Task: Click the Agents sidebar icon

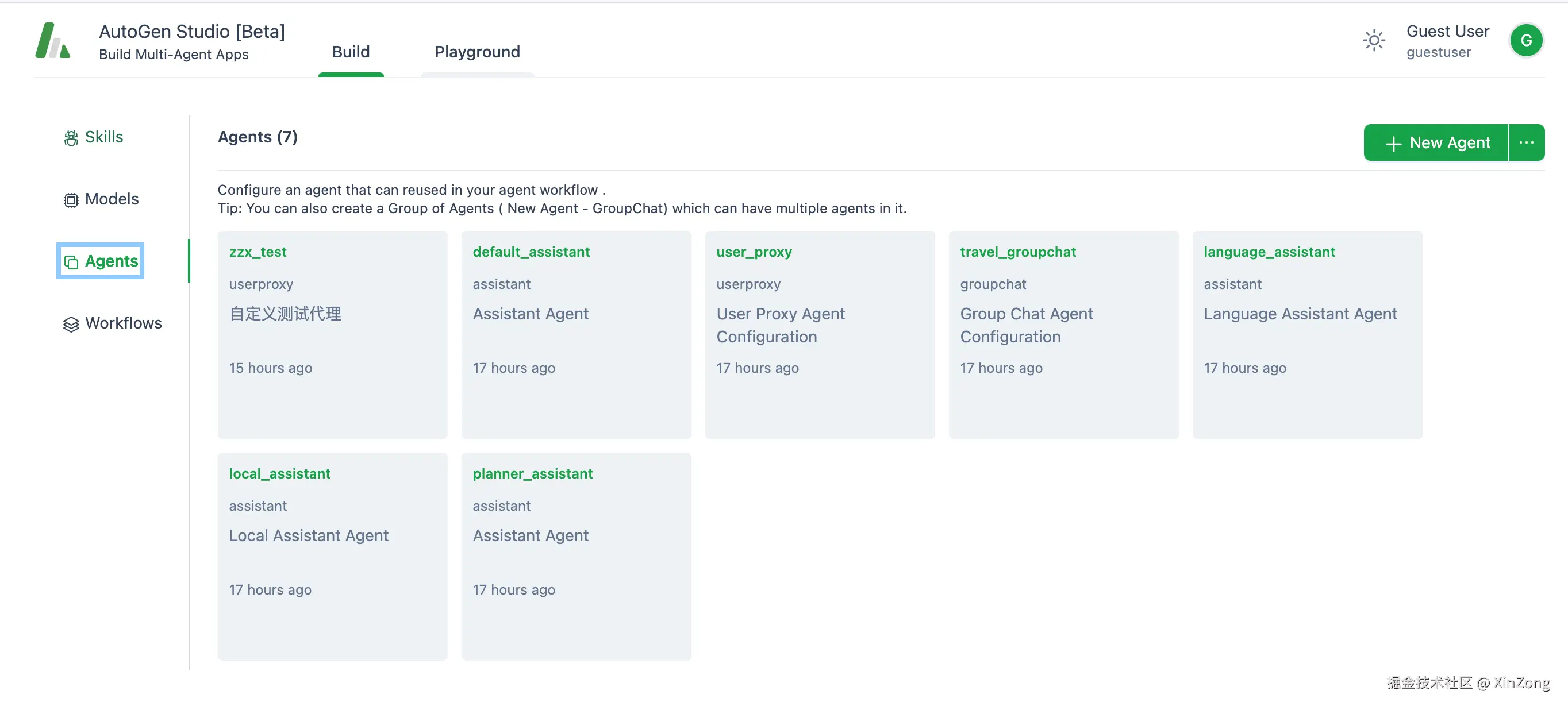Action: [x=71, y=262]
